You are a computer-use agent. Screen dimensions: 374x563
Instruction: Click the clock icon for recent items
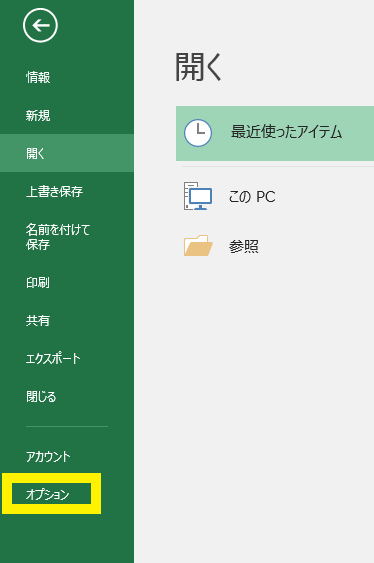198,133
